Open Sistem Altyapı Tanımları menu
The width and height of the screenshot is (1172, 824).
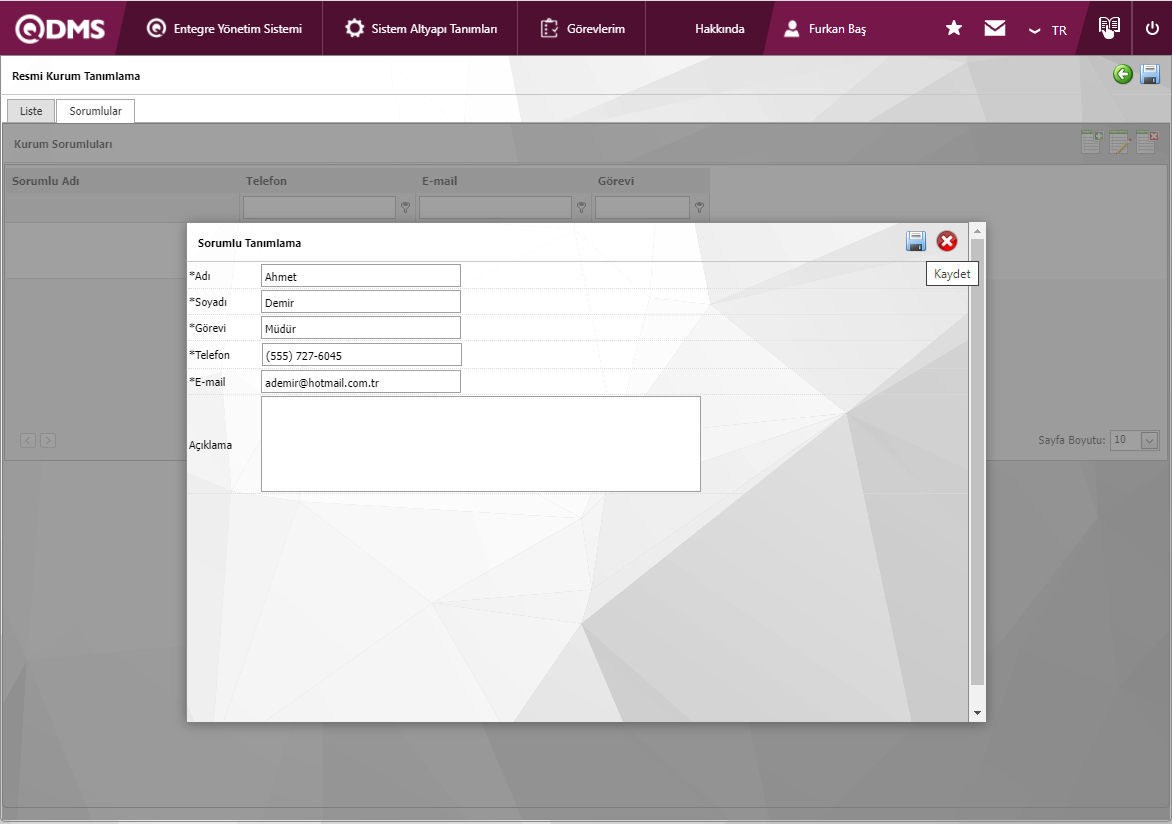421,29
